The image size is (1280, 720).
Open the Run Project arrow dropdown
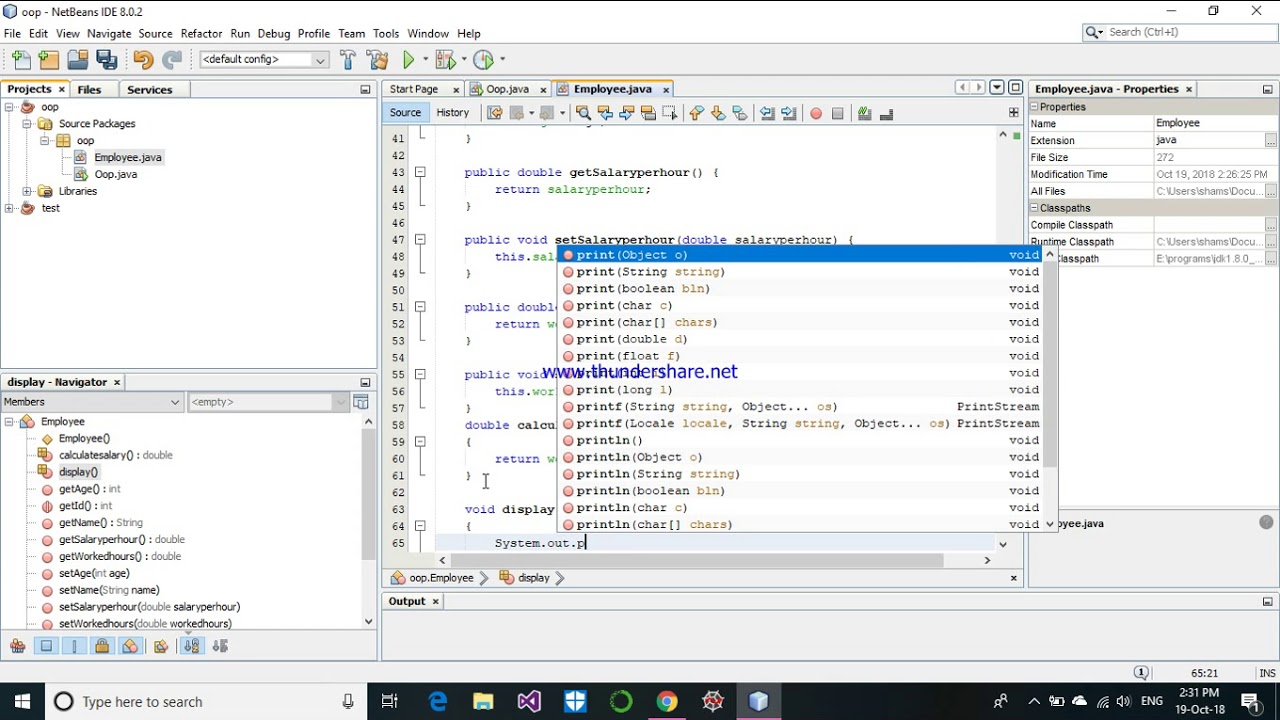424,60
